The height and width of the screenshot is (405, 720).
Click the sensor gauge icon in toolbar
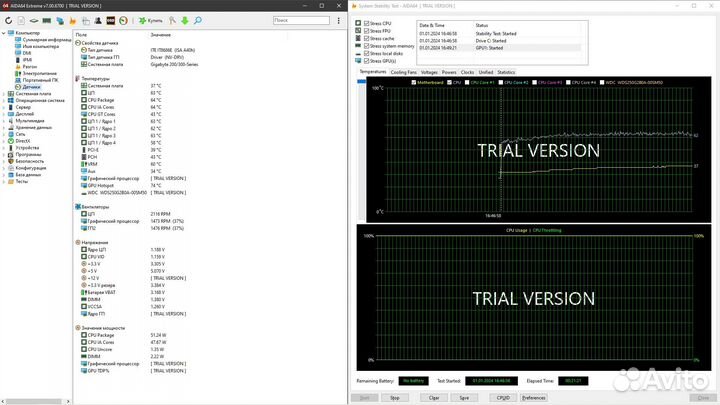[x=124, y=21]
